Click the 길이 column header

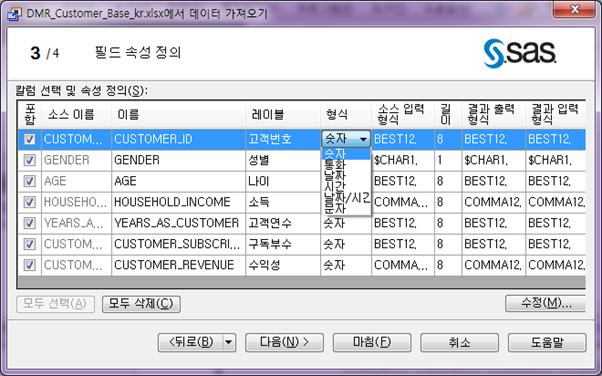click(x=448, y=114)
